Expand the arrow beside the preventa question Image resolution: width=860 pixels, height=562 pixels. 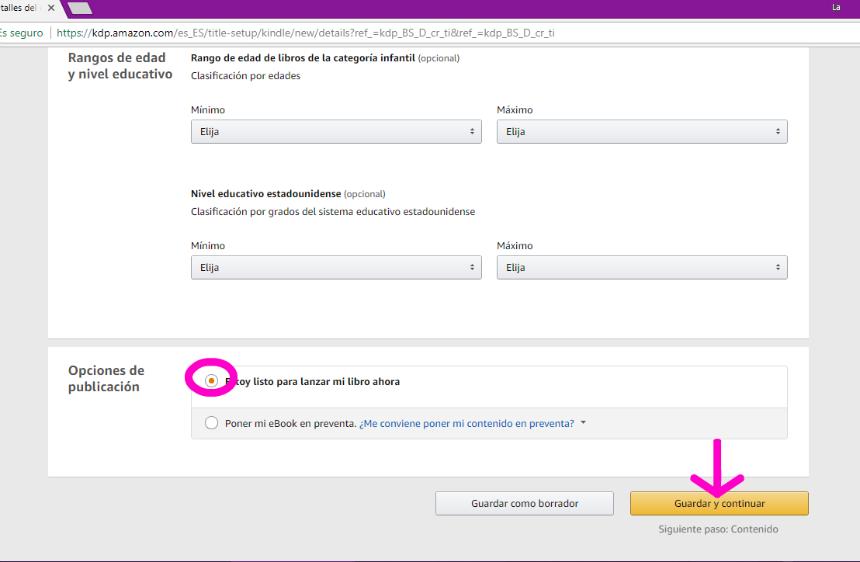[x=583, y=423]
